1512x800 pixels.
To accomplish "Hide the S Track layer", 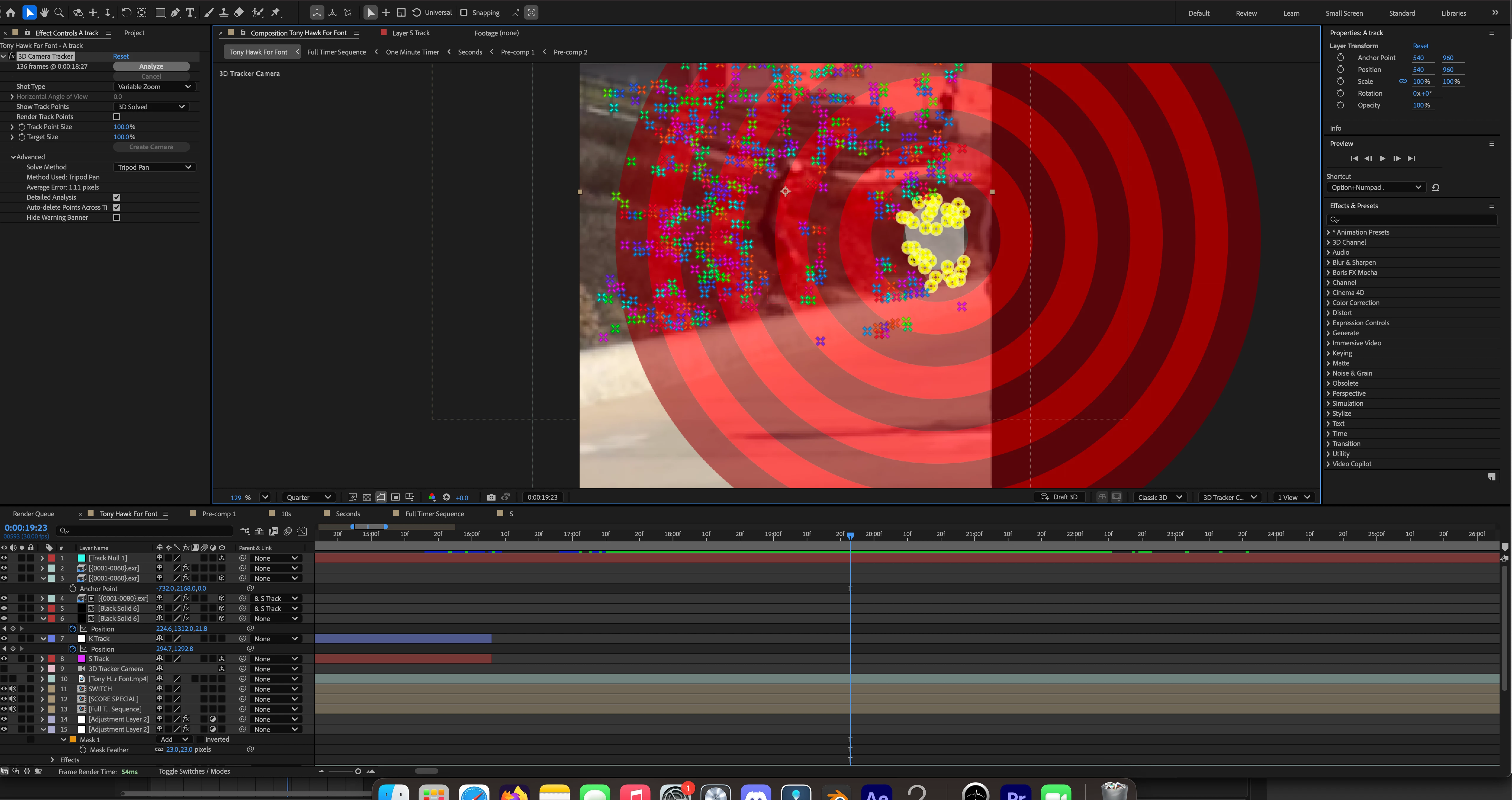I will 4,658.
